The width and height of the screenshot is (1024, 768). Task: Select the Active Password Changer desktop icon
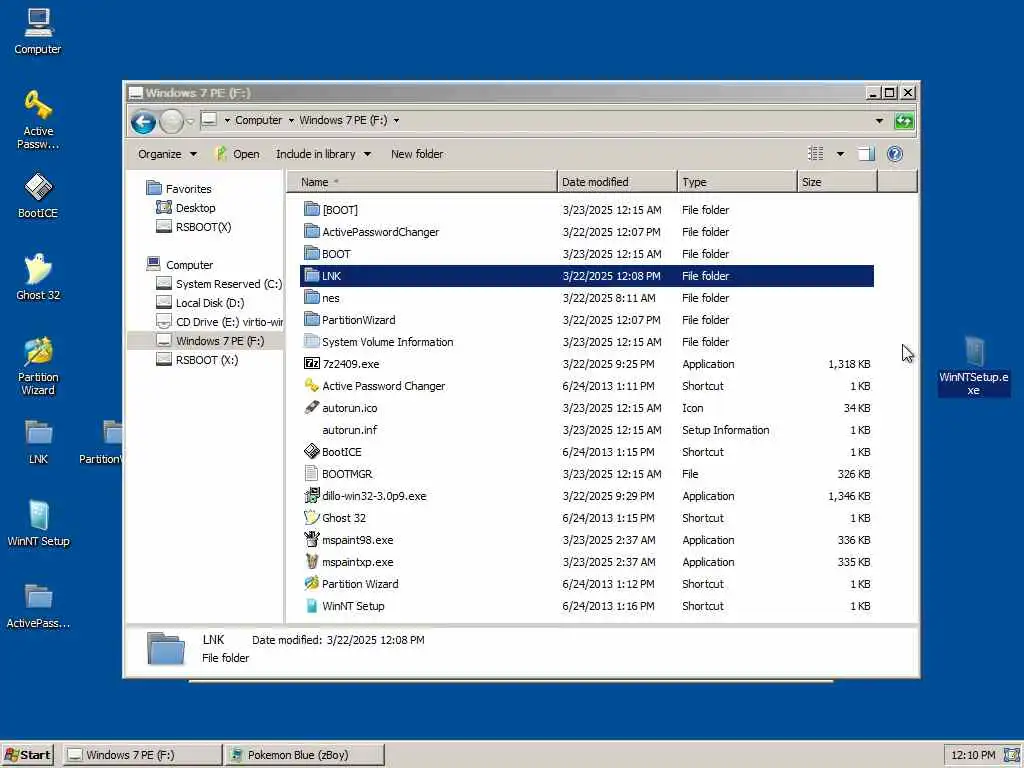tap(38, 120)
